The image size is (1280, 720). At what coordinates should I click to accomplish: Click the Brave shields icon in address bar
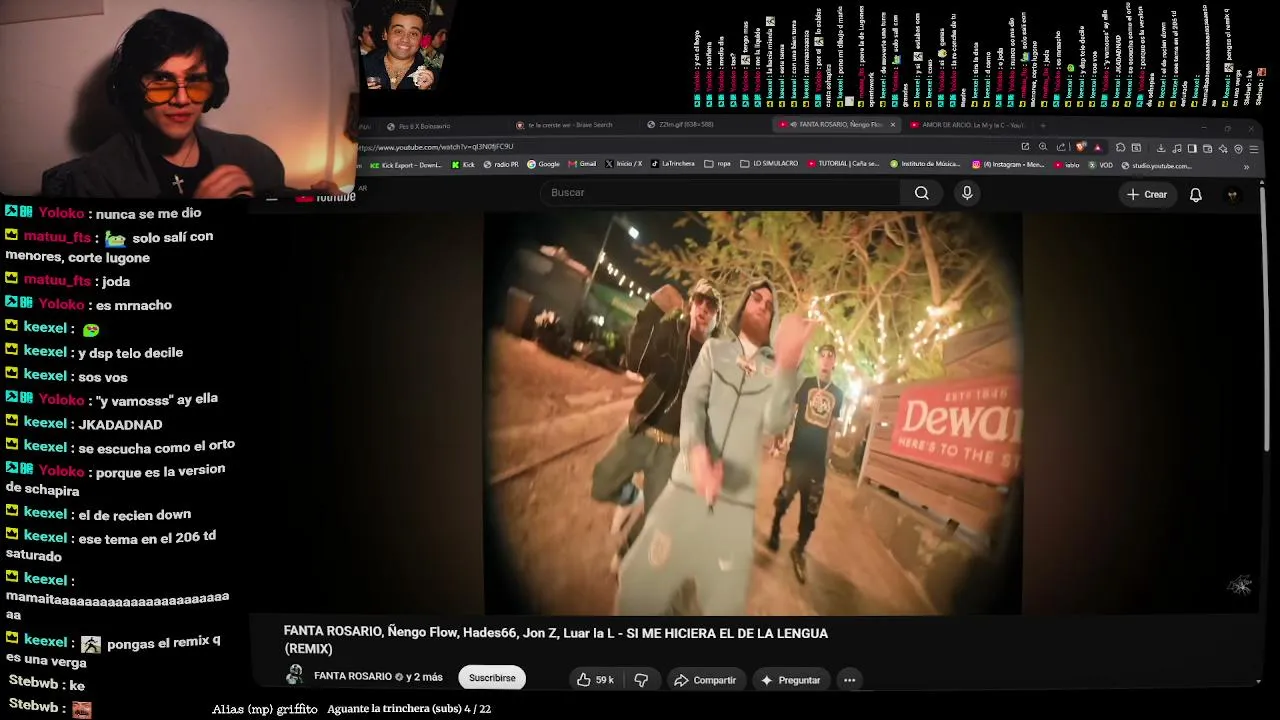(x=1080, y=147)
